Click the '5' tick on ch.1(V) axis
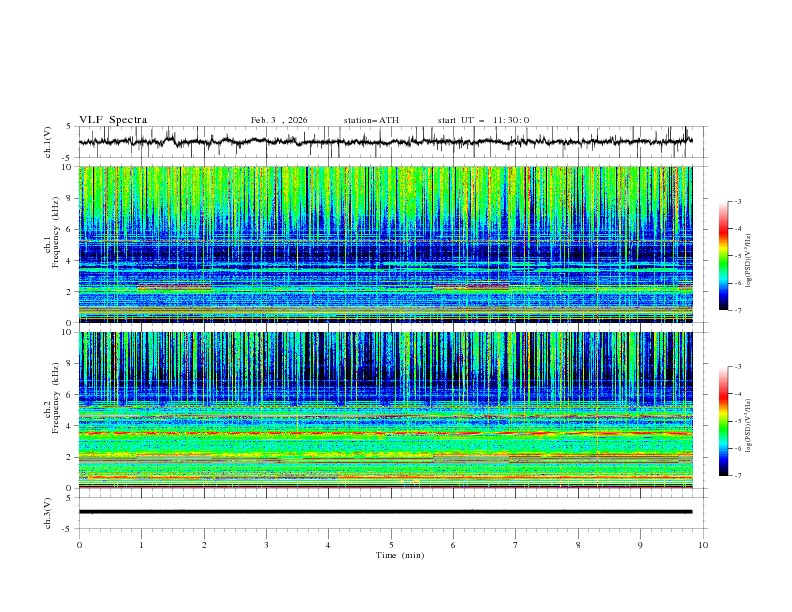This screenshot has width=792, height=612. coord(70,127)
